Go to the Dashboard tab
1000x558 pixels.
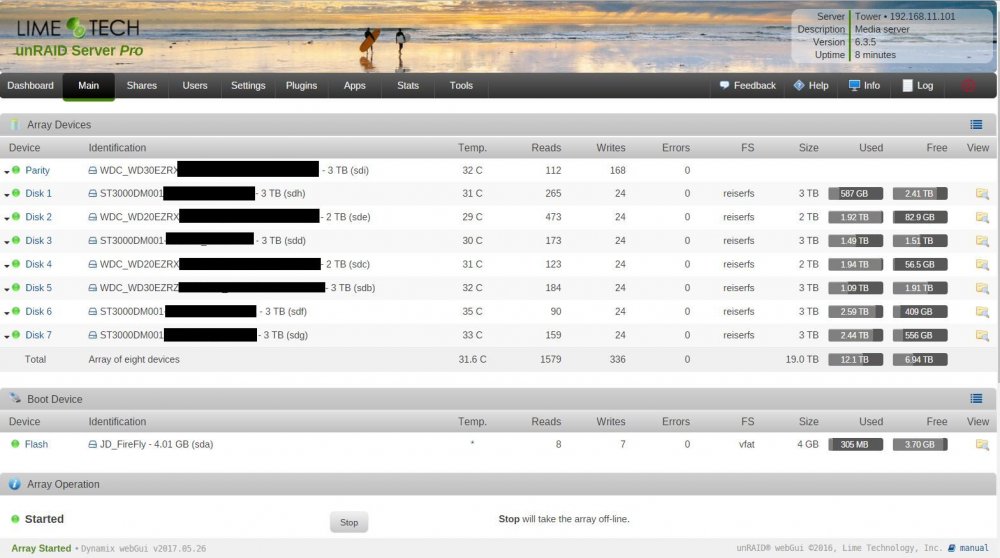coord(31,85)
